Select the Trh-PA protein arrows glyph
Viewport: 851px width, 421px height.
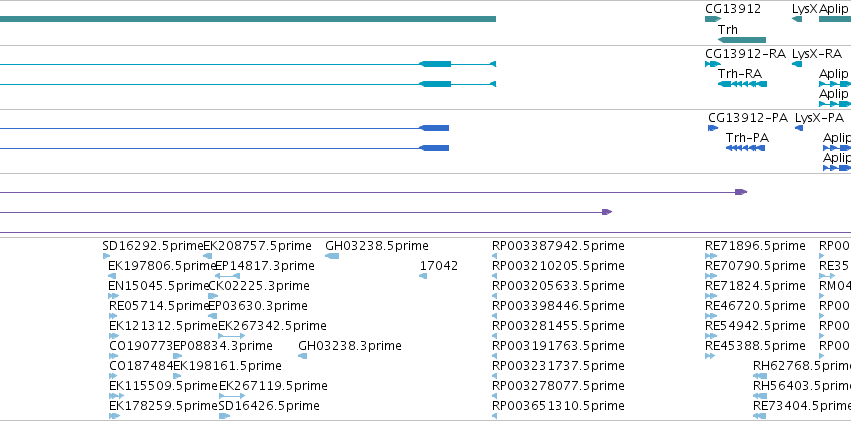pyautogui.click(x=745, y=148)
